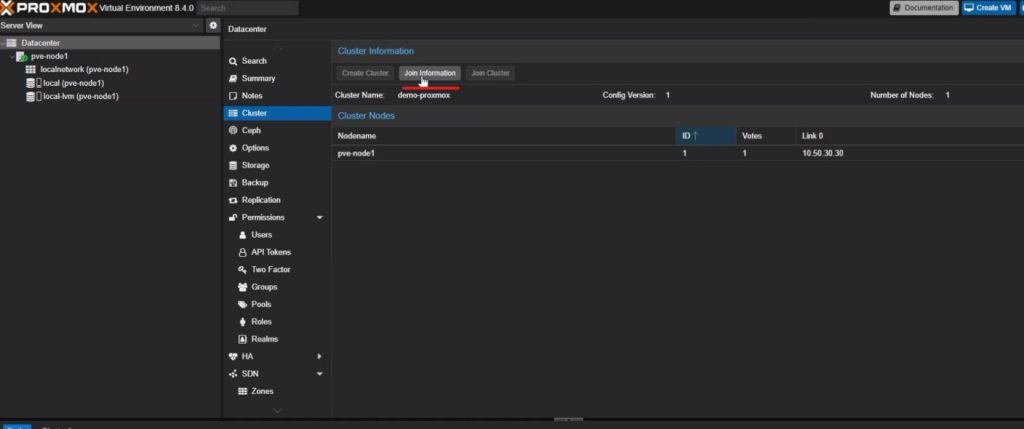The height and width of the screenshot is (429, 1024).
Task: Click the demo-proxmox cluster name value
Action: pos(424,95)
